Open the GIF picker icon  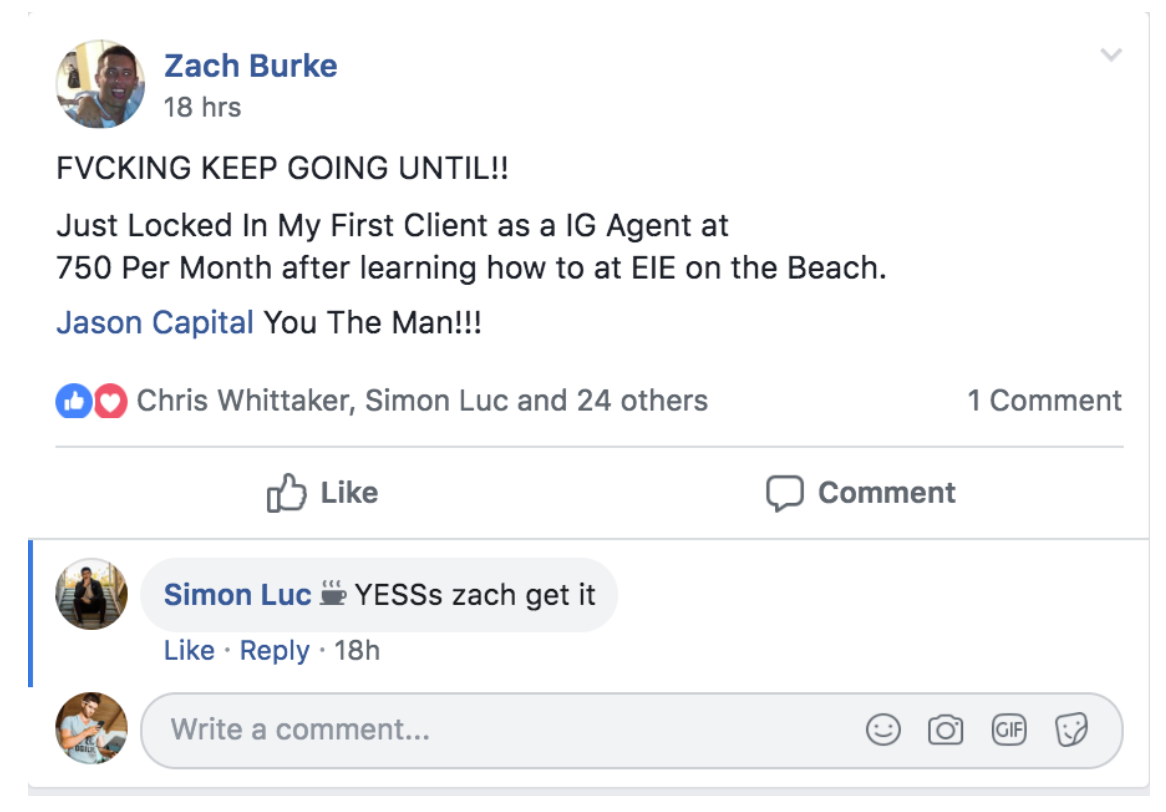[1008, 730]
